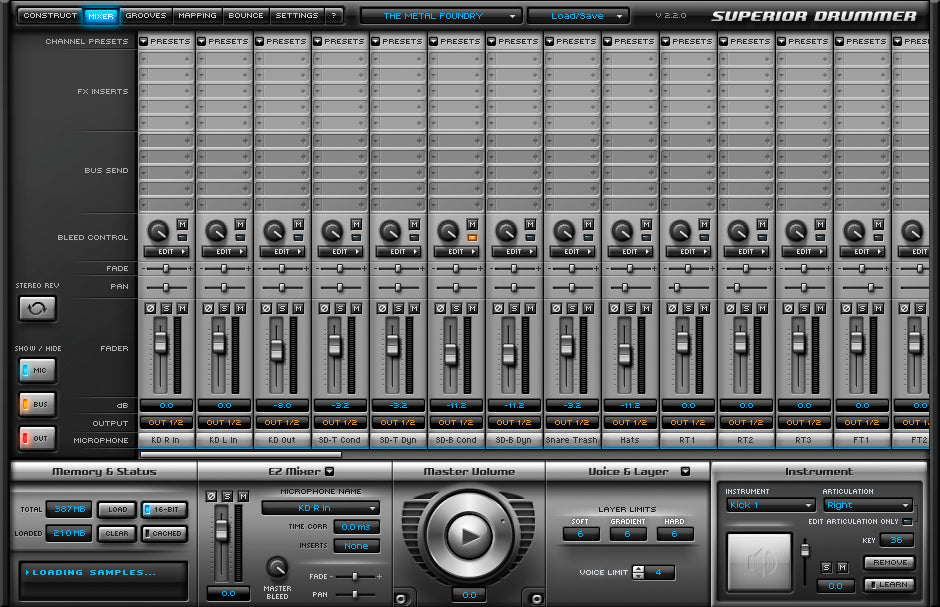Image resolution: width=940 pixels, height=607 pixels.
Task: Toggle MIC visibility in Show/Hide panel
Action: pyautogui.click(x=35, y=370)
